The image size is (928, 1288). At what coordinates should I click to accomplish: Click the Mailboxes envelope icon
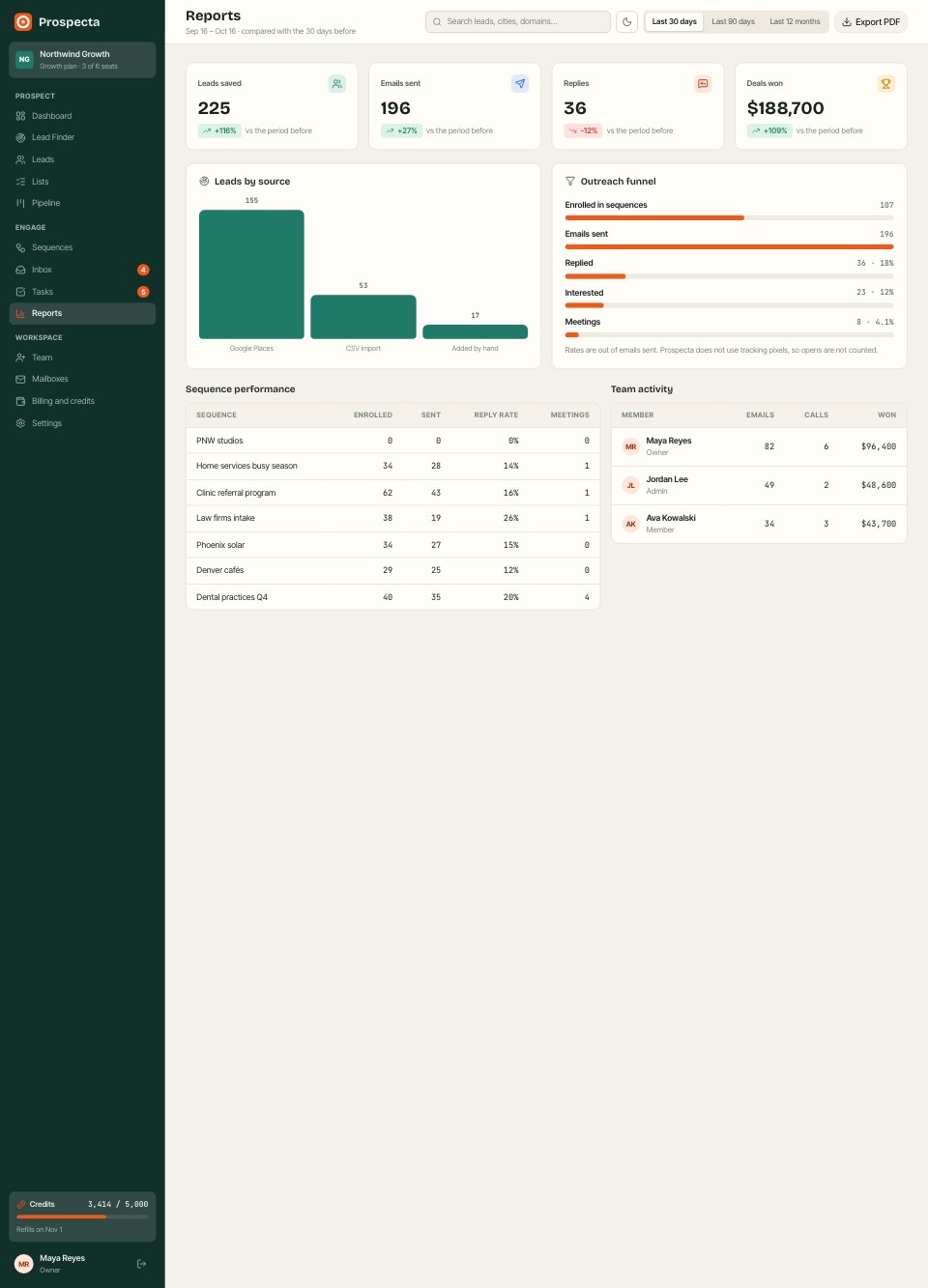pos(20,379)
